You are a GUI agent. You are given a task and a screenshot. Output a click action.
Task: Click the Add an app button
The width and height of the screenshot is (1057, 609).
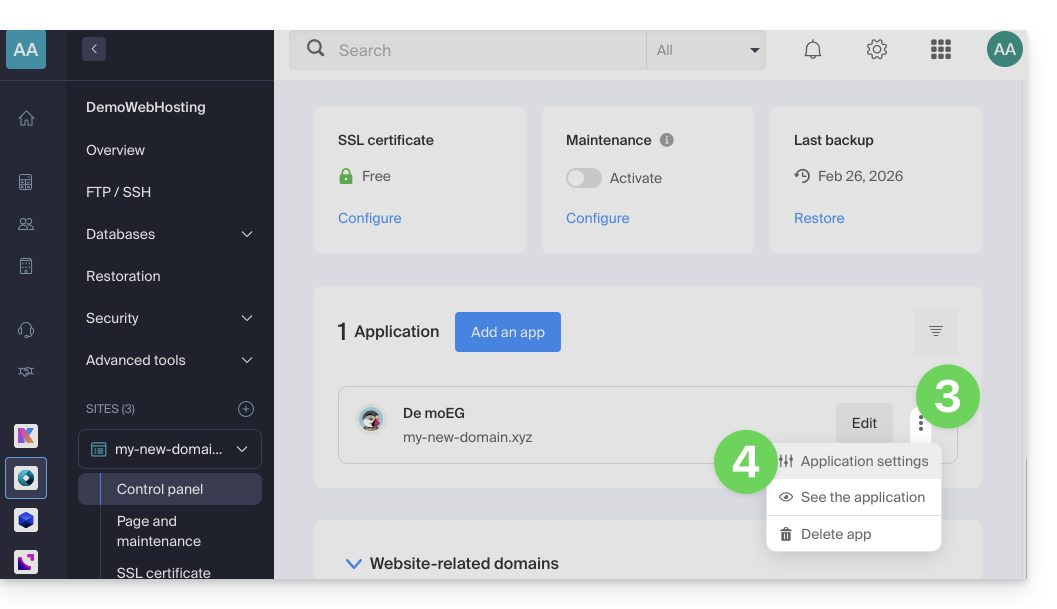508,332
